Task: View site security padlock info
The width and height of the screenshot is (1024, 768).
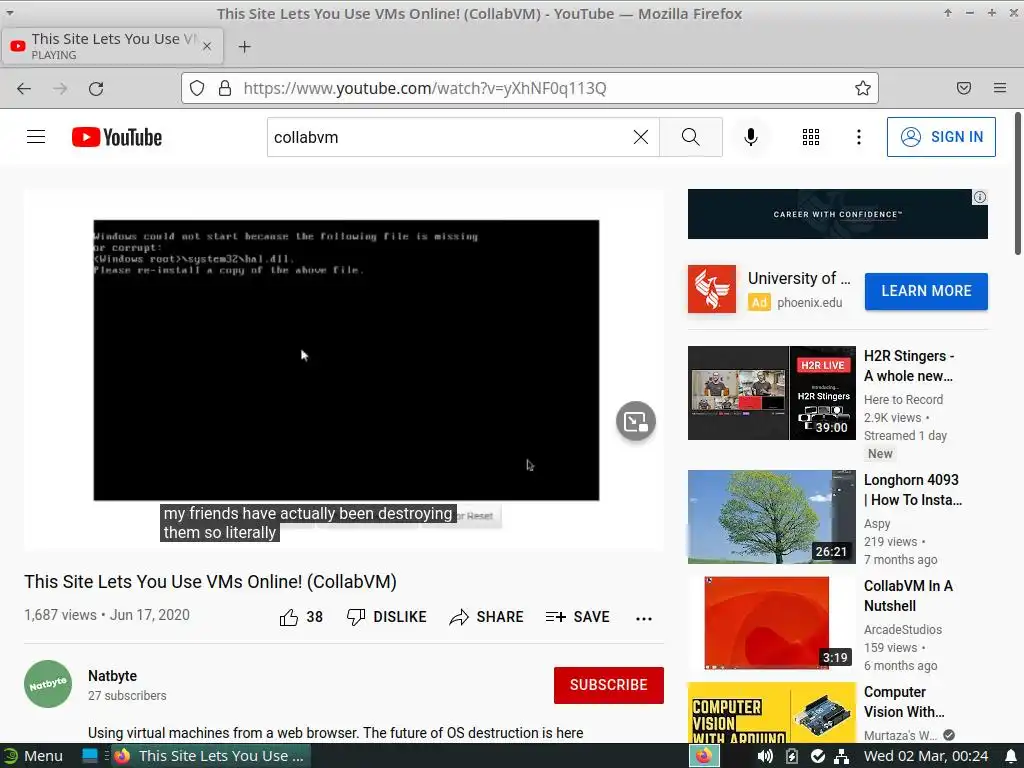Action: pyautogui.click(x=225, y=88)
